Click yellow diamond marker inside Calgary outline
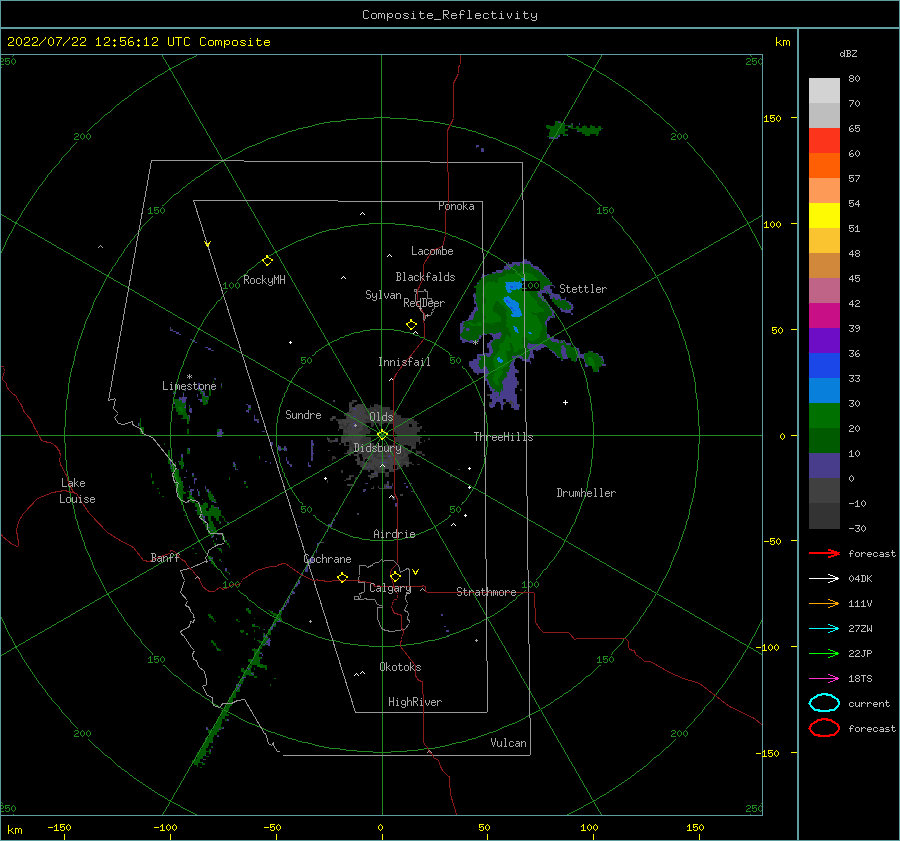This screenshot has height=841, width=900. tap(395, 576)
